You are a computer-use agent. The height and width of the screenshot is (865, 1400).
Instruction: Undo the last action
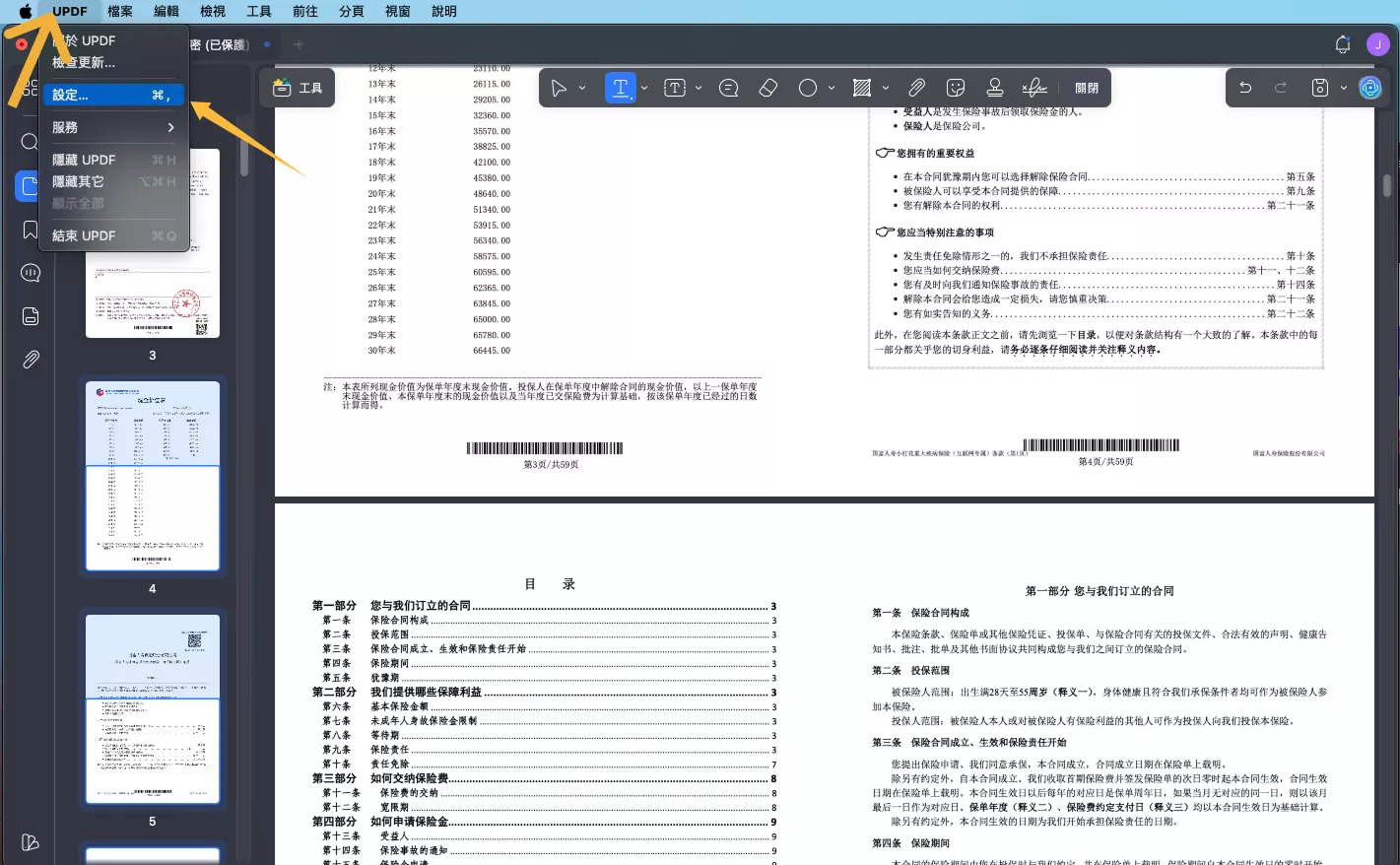1245,88
